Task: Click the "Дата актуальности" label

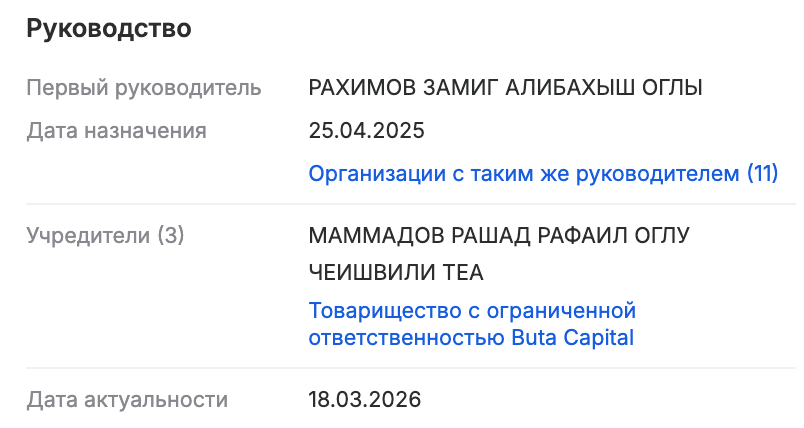Action: pos(127,400)
